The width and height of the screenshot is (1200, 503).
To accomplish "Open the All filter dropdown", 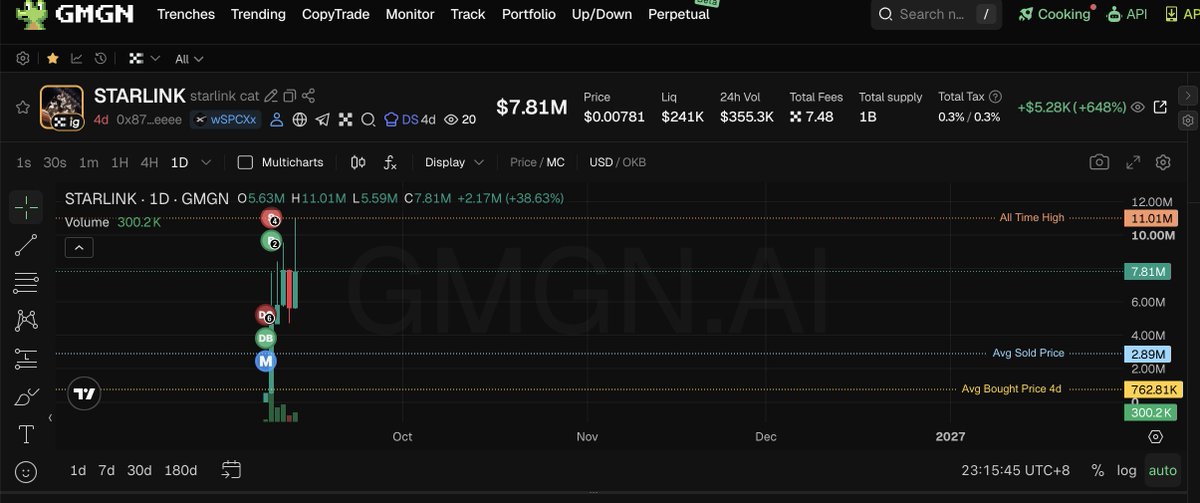I will point(189,59).
